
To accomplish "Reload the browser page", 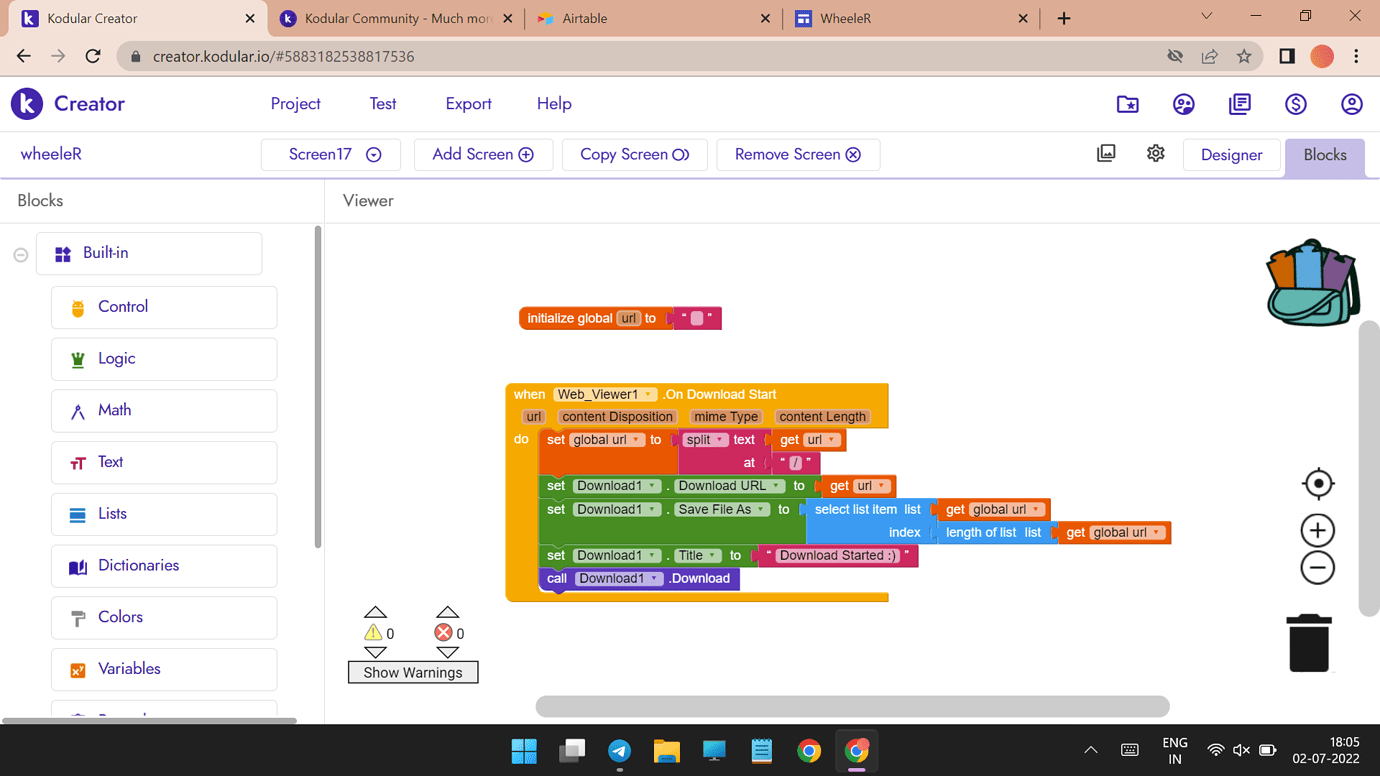I will pos(93,57).
